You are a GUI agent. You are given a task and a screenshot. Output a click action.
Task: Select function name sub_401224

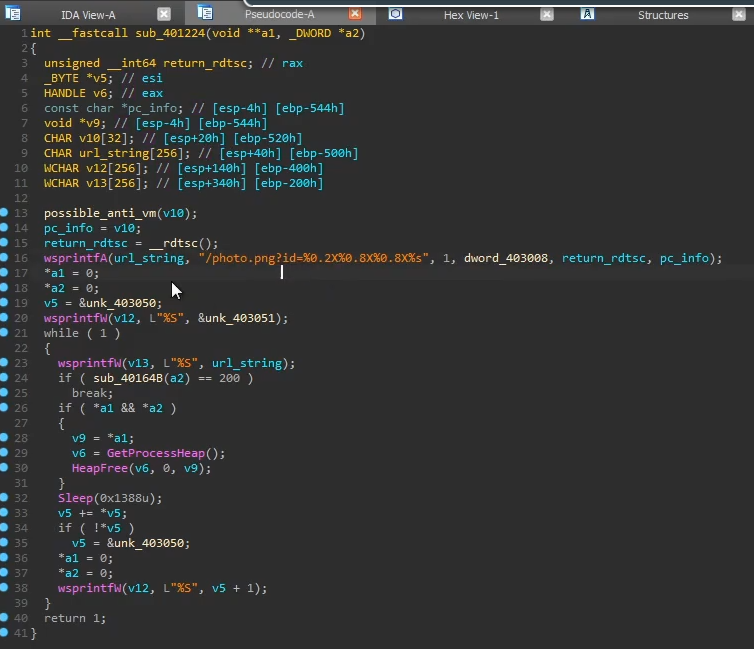pyautogui.click(x=170, y=33)
